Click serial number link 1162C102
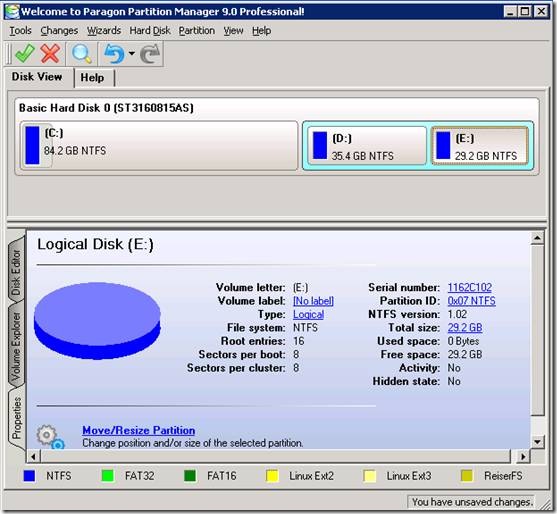Viewport: 557px width, 514px height. (470, 287)
